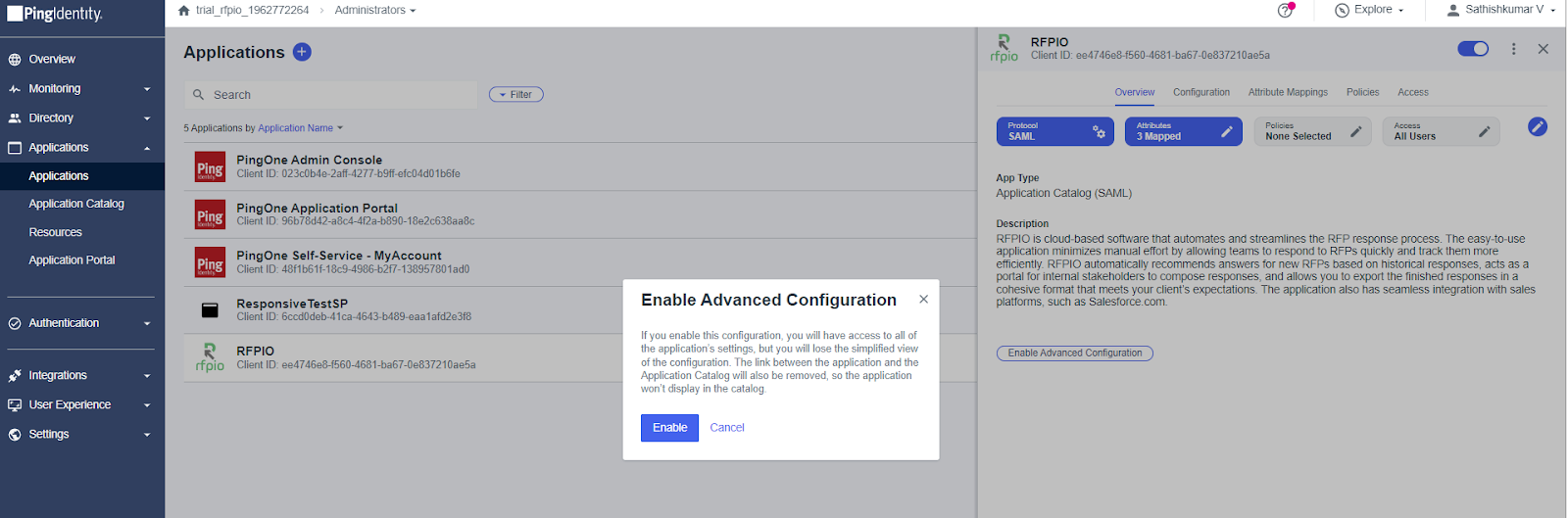Open the help icon with notification dot
Screen dimensions: 1568x518
point(1286,10)
